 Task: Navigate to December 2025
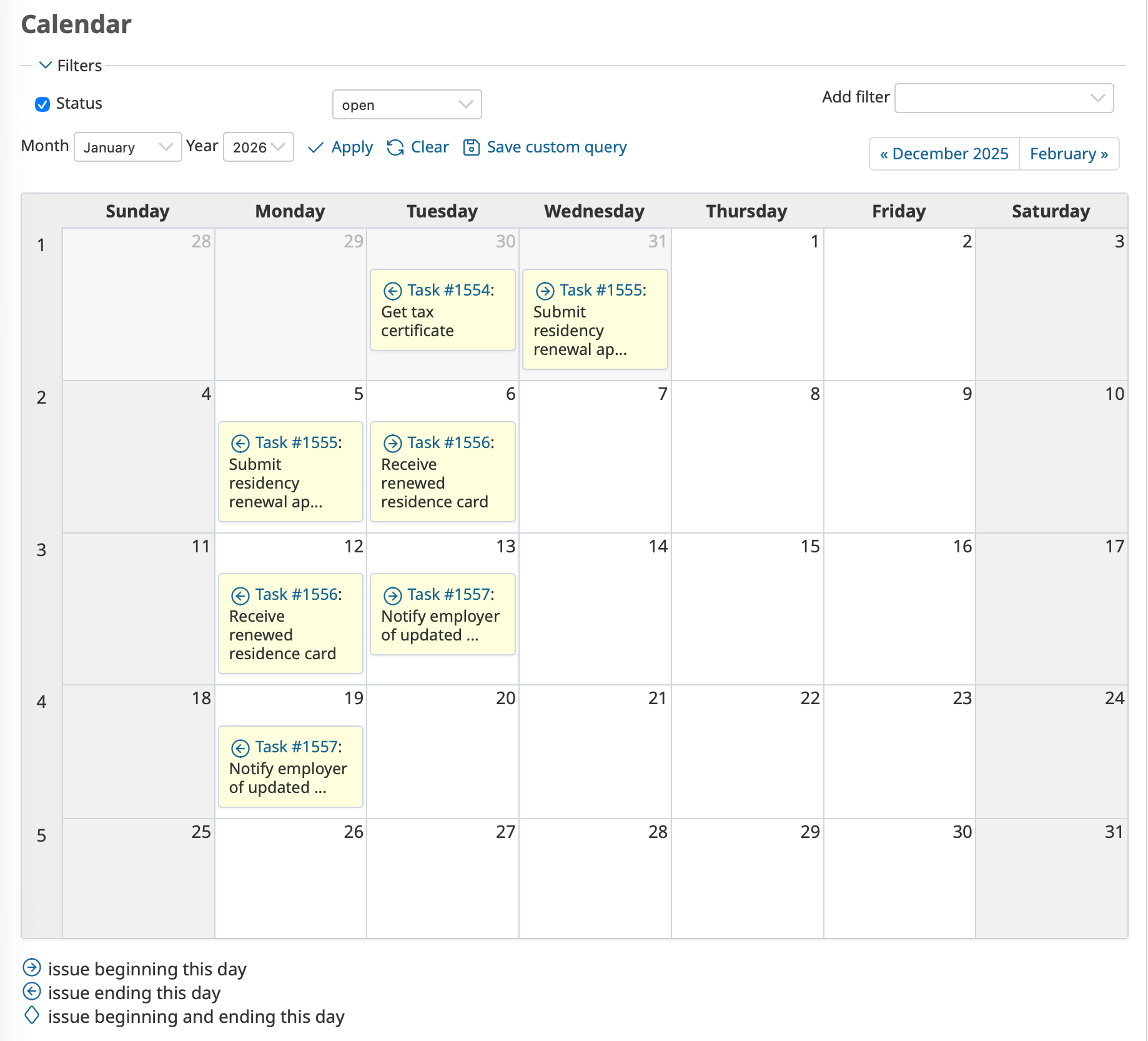(944, 154)
